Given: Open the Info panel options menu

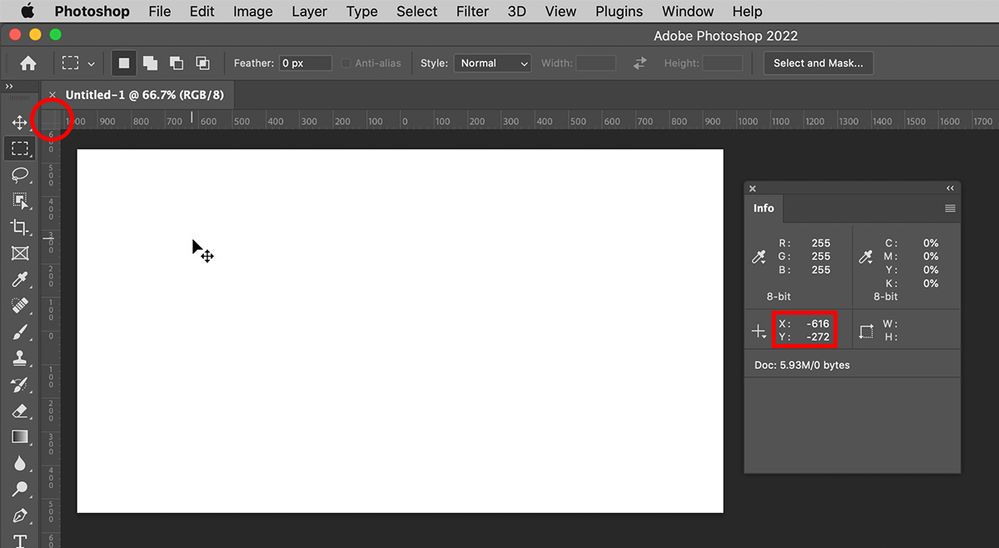Looking at the screenshot, I should 950,208.
